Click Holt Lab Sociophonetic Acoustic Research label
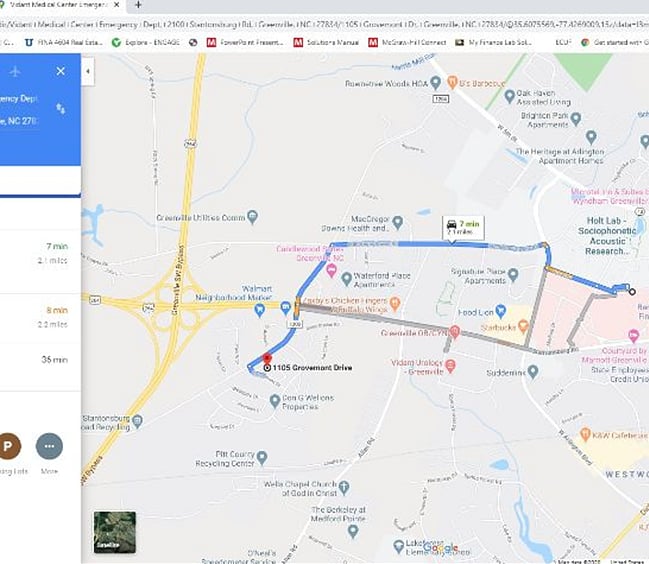The image size is (649, 564). 607,236
